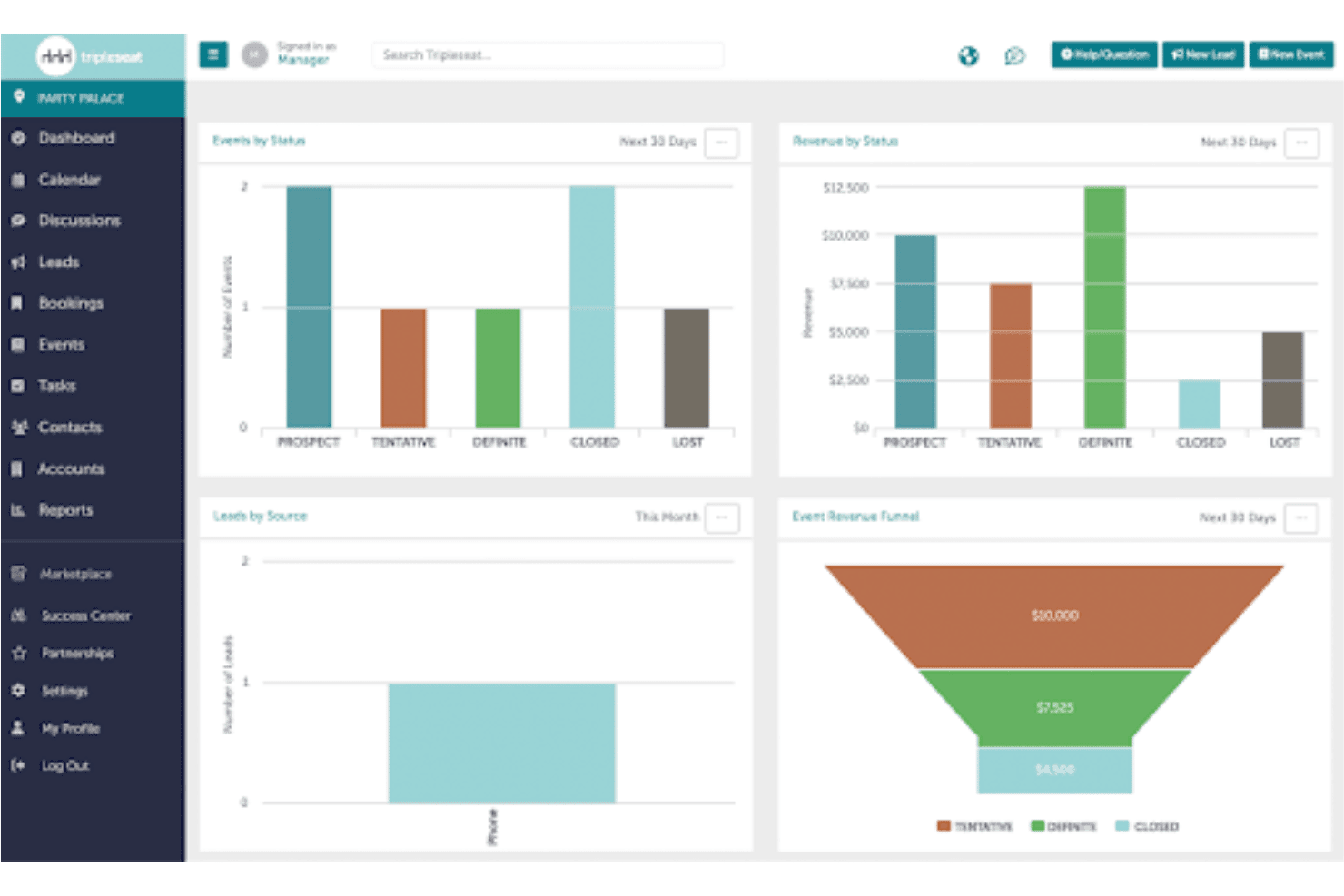This screenshot has width=1344, height=896.
Task: Click the Event Revenue Funnel title
Action: point(855,516)
